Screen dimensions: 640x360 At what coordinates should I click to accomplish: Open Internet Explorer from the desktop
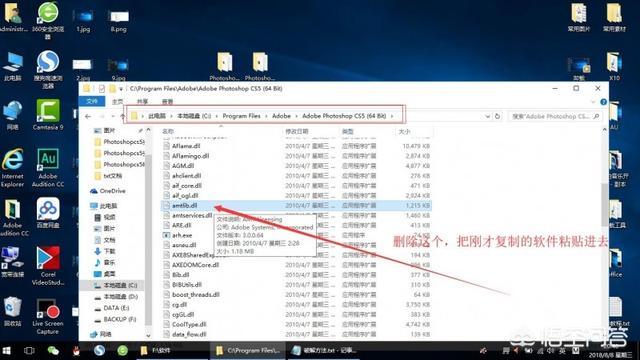click(x=12, y=167)
